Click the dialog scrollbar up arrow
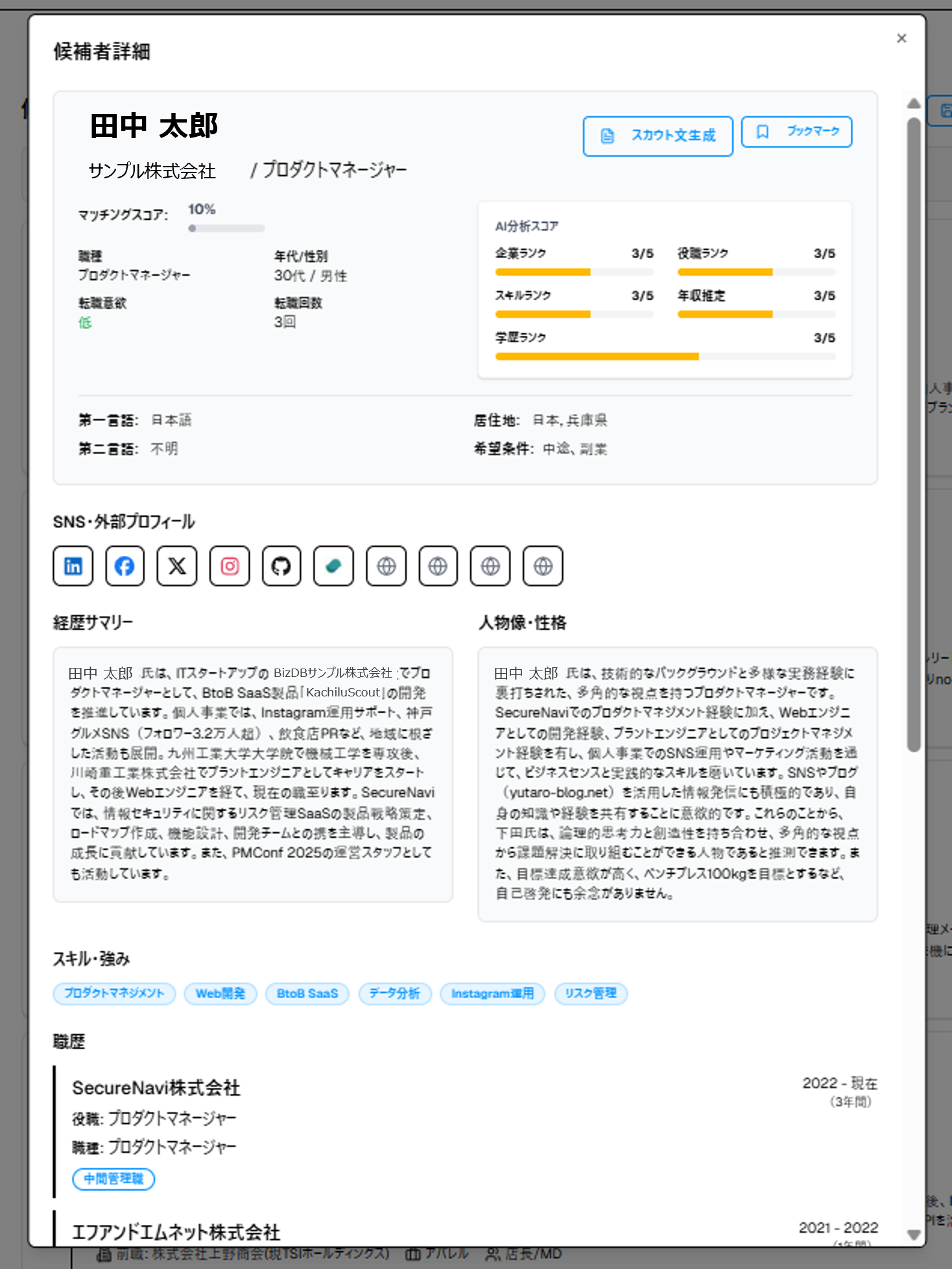Image resolution: width=952 pixels, height=1269 pixels. coord(914,103)
